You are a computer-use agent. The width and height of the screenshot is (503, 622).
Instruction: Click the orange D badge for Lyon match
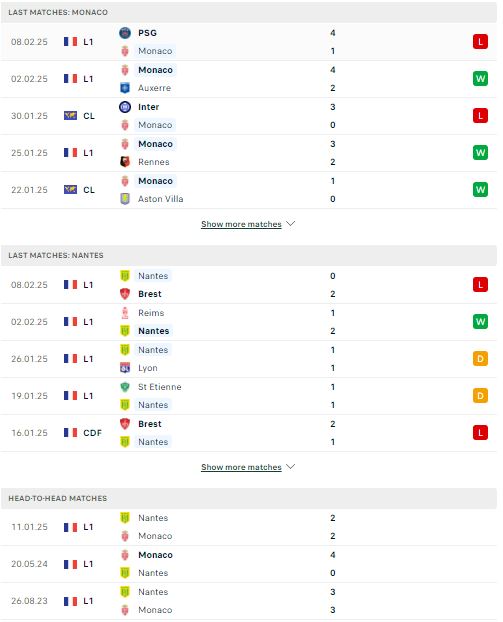click(x=480, y=359)
